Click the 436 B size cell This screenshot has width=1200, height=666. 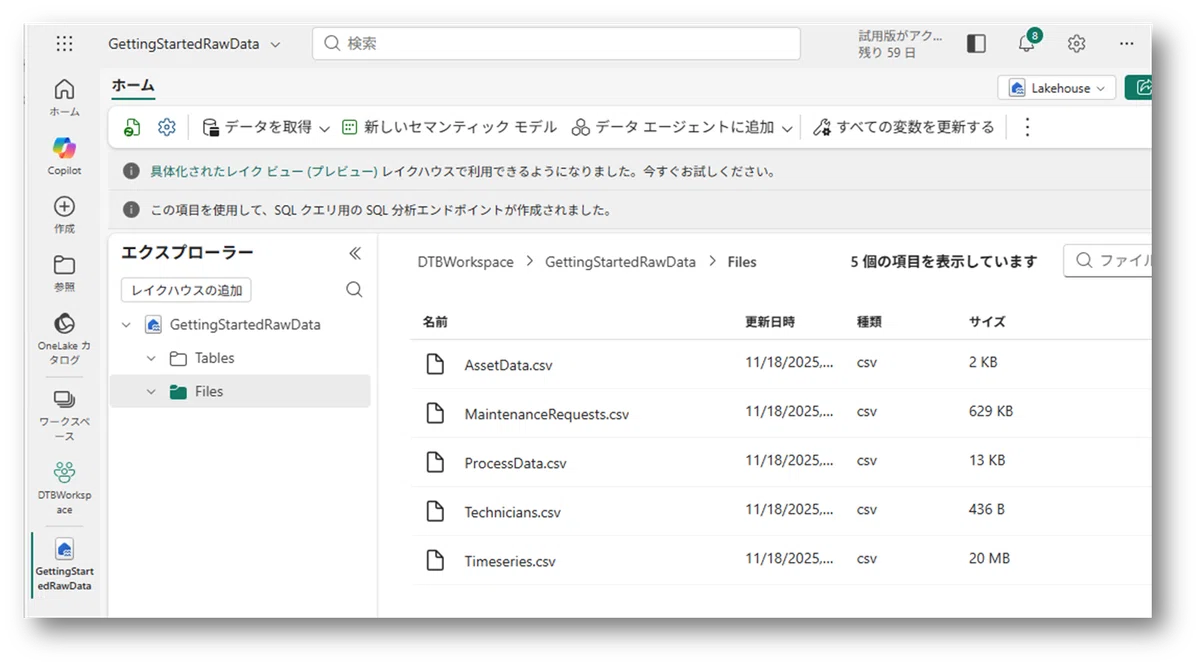(x=986, y=509)
